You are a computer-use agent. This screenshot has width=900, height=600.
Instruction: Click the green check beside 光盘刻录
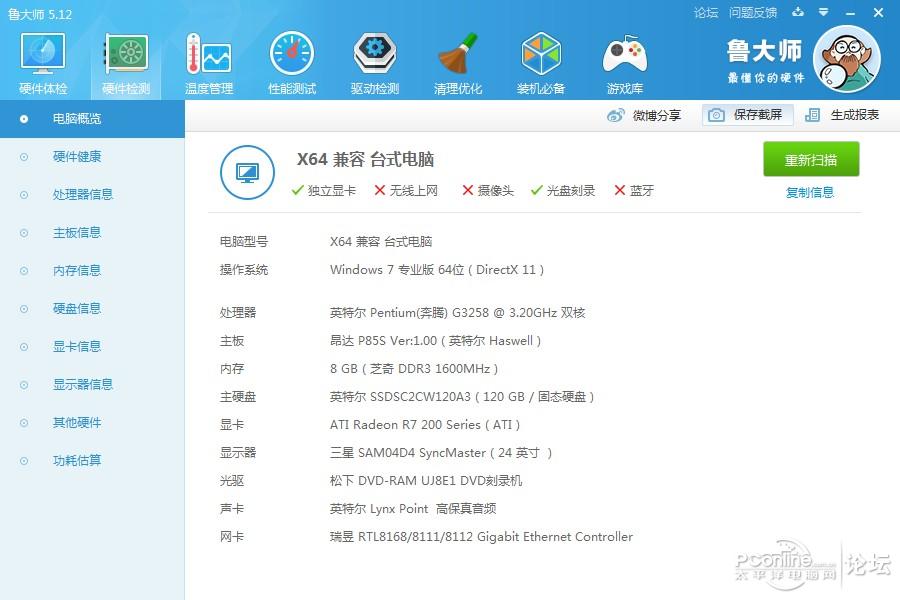[537, 190]
